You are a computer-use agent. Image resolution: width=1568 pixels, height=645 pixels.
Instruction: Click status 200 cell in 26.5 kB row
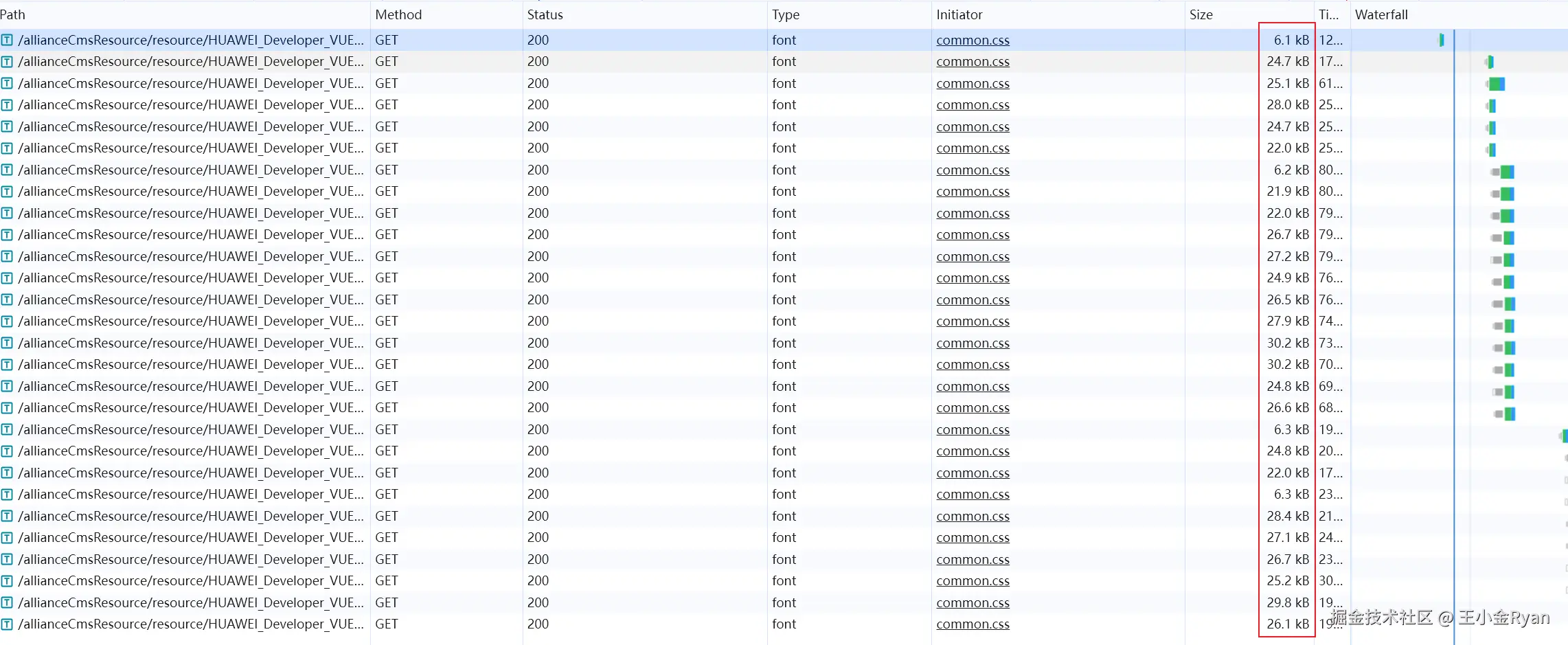pyautogui.click(x=538, y=299)
